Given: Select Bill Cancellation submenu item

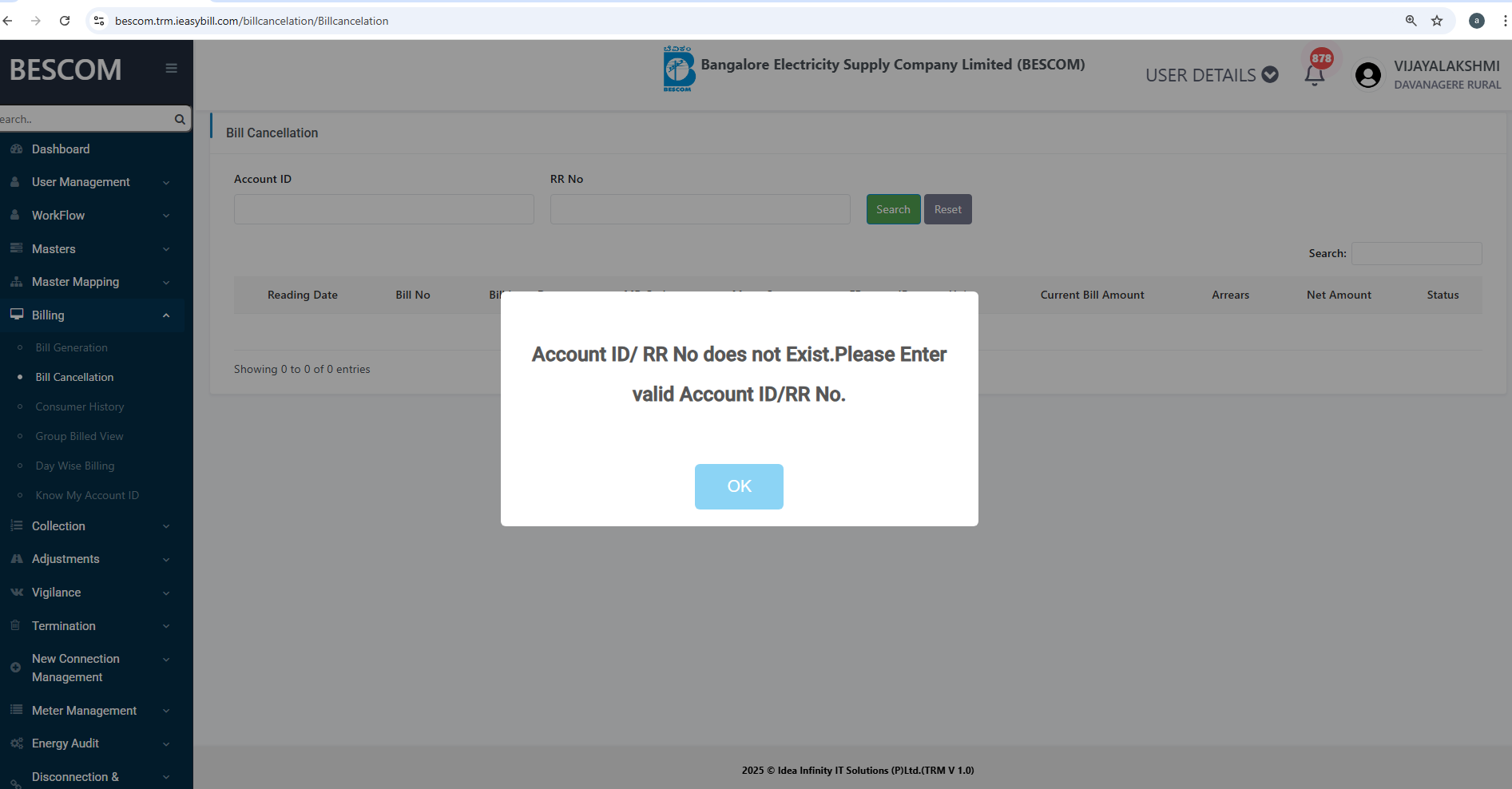Looking at the screenshot, I should [x=74, y=377].
